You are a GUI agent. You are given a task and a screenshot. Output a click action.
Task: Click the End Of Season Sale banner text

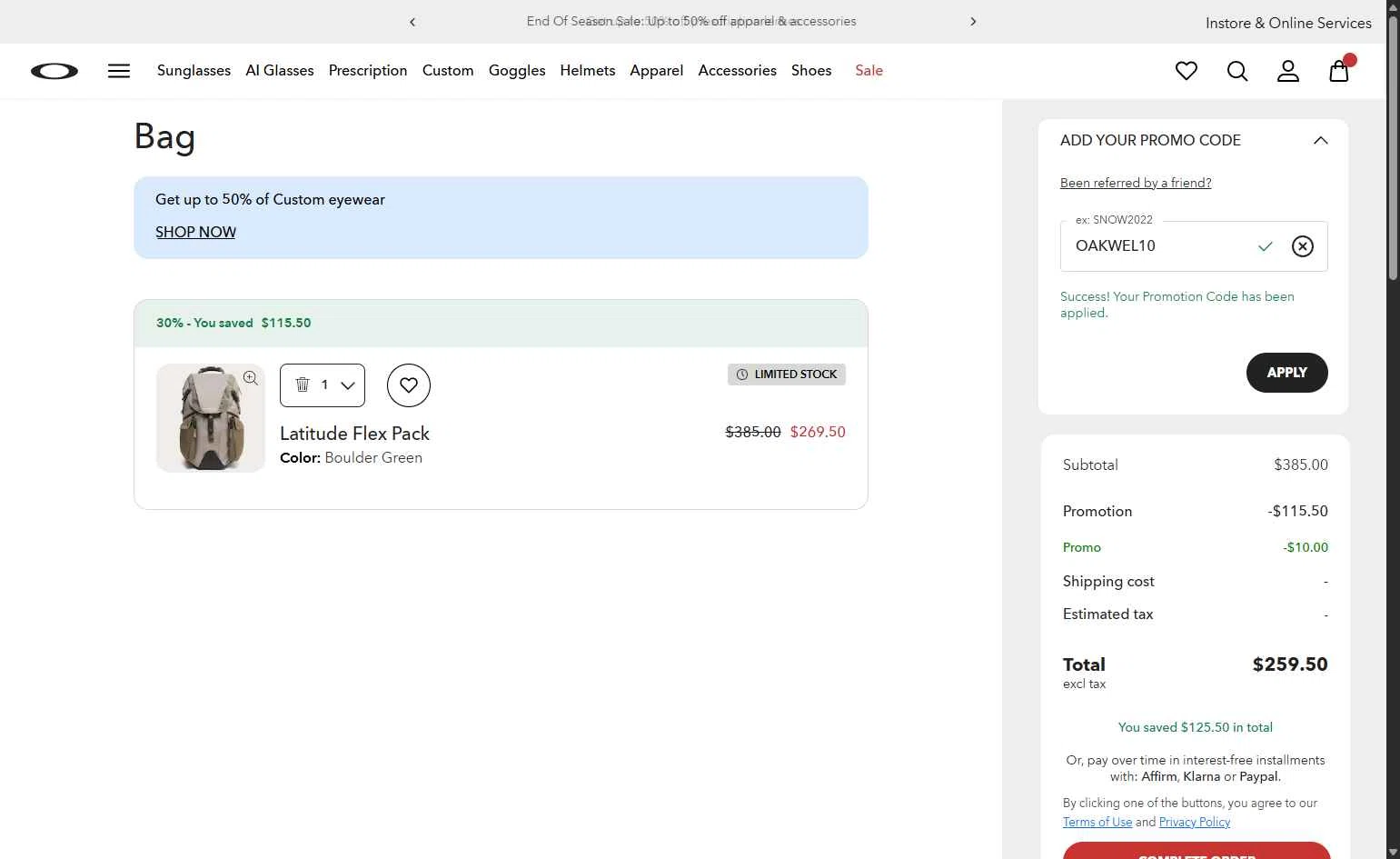point(691,21)
